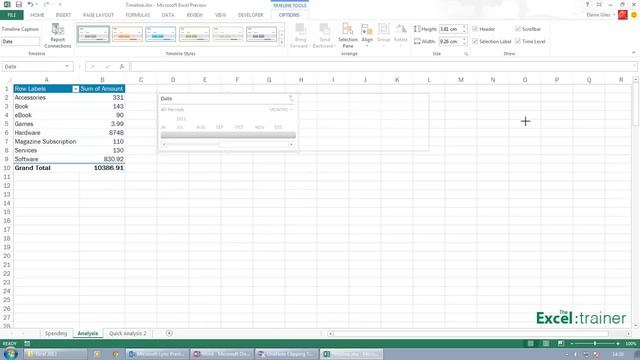This screenshot has width=640, height=360.
Task: Click the Bring Forward icon
Action: click(300, 29)
